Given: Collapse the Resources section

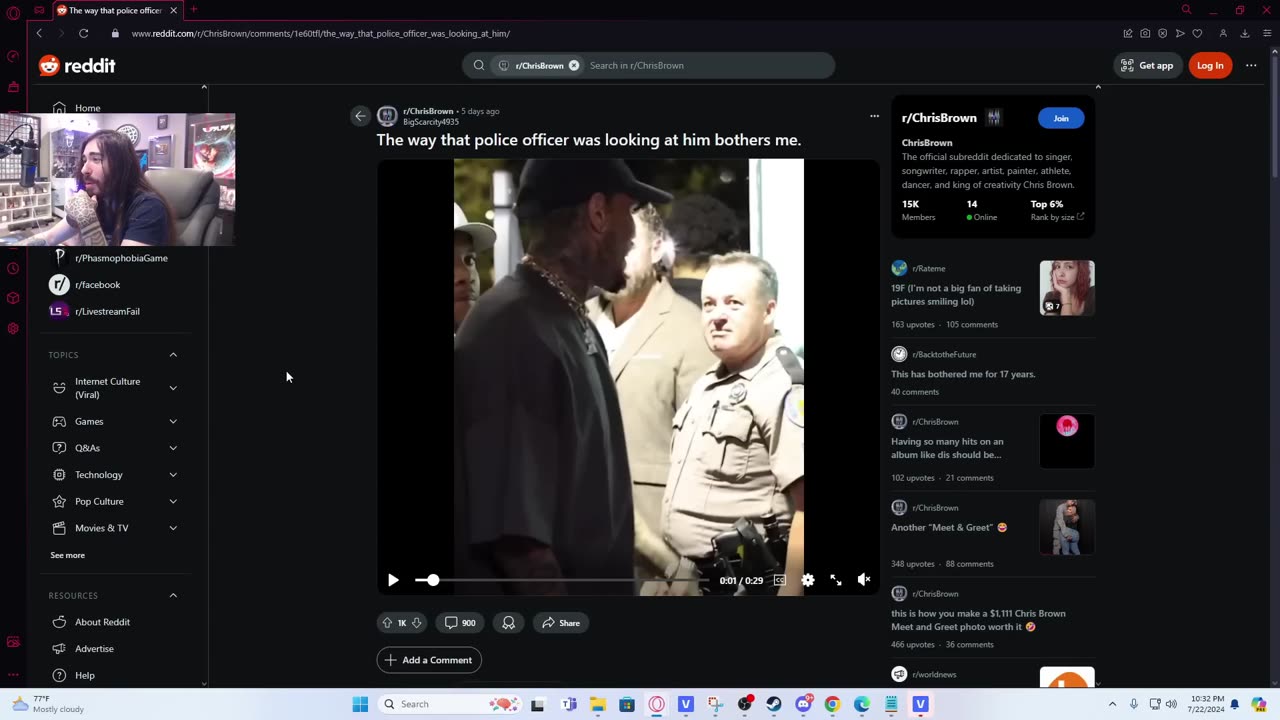Looking at the screenshot, I should click(x=173, y=595).
